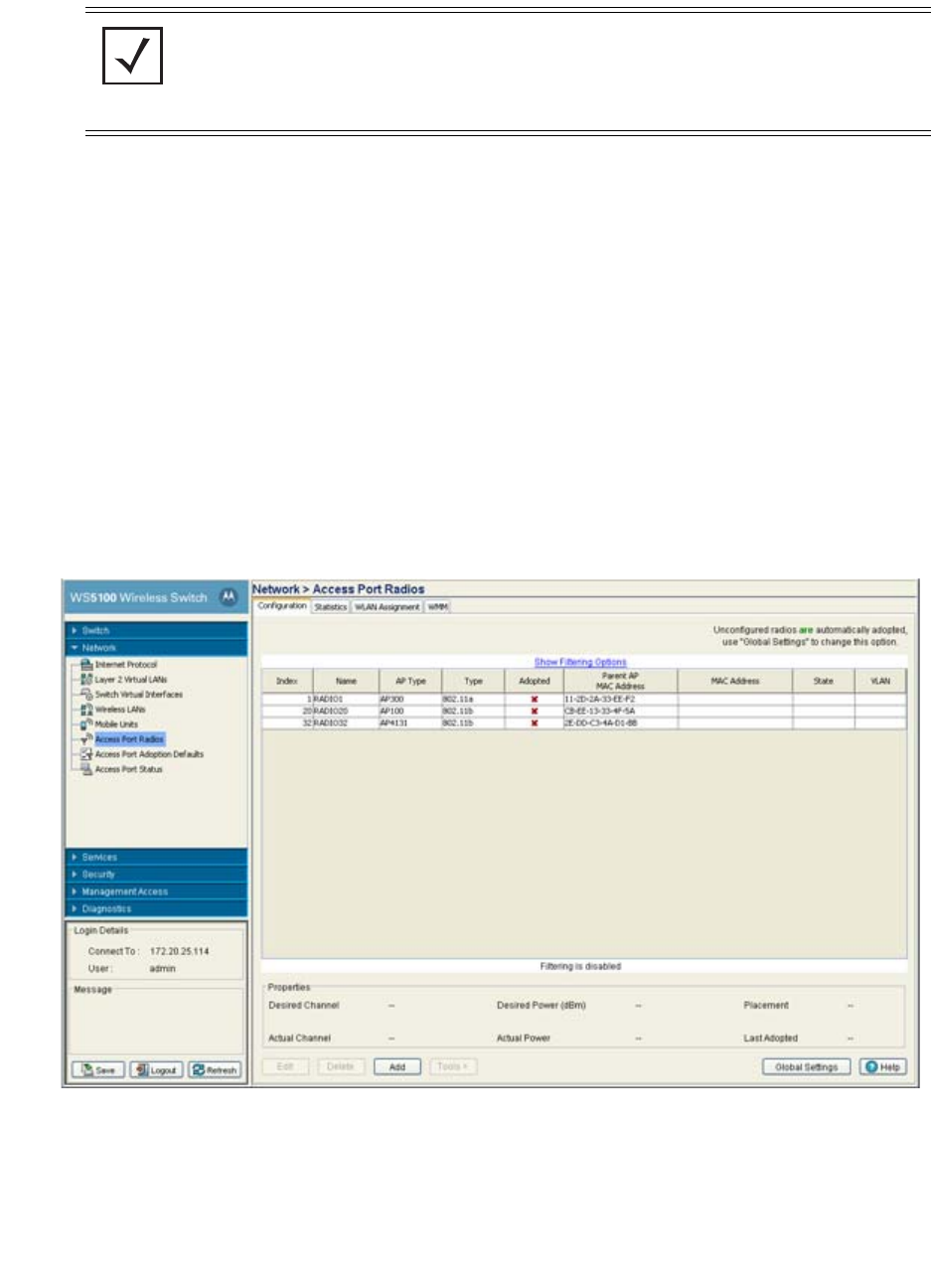Viewport: 931px width, 1288px height.
Task: Click the Help button
Action: [x=883, y=1066]
